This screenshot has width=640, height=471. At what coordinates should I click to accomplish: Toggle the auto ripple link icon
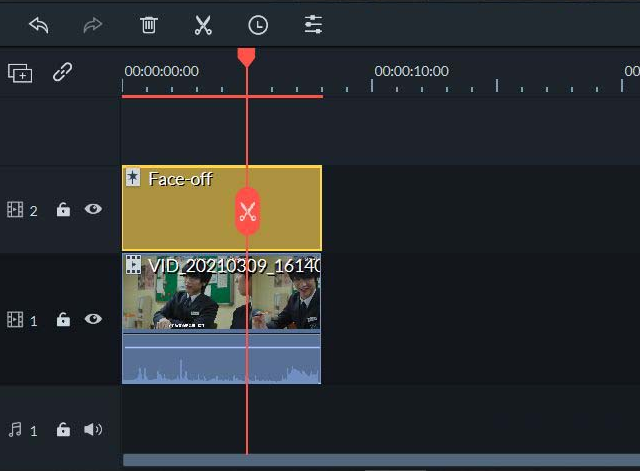pos(62,72)
